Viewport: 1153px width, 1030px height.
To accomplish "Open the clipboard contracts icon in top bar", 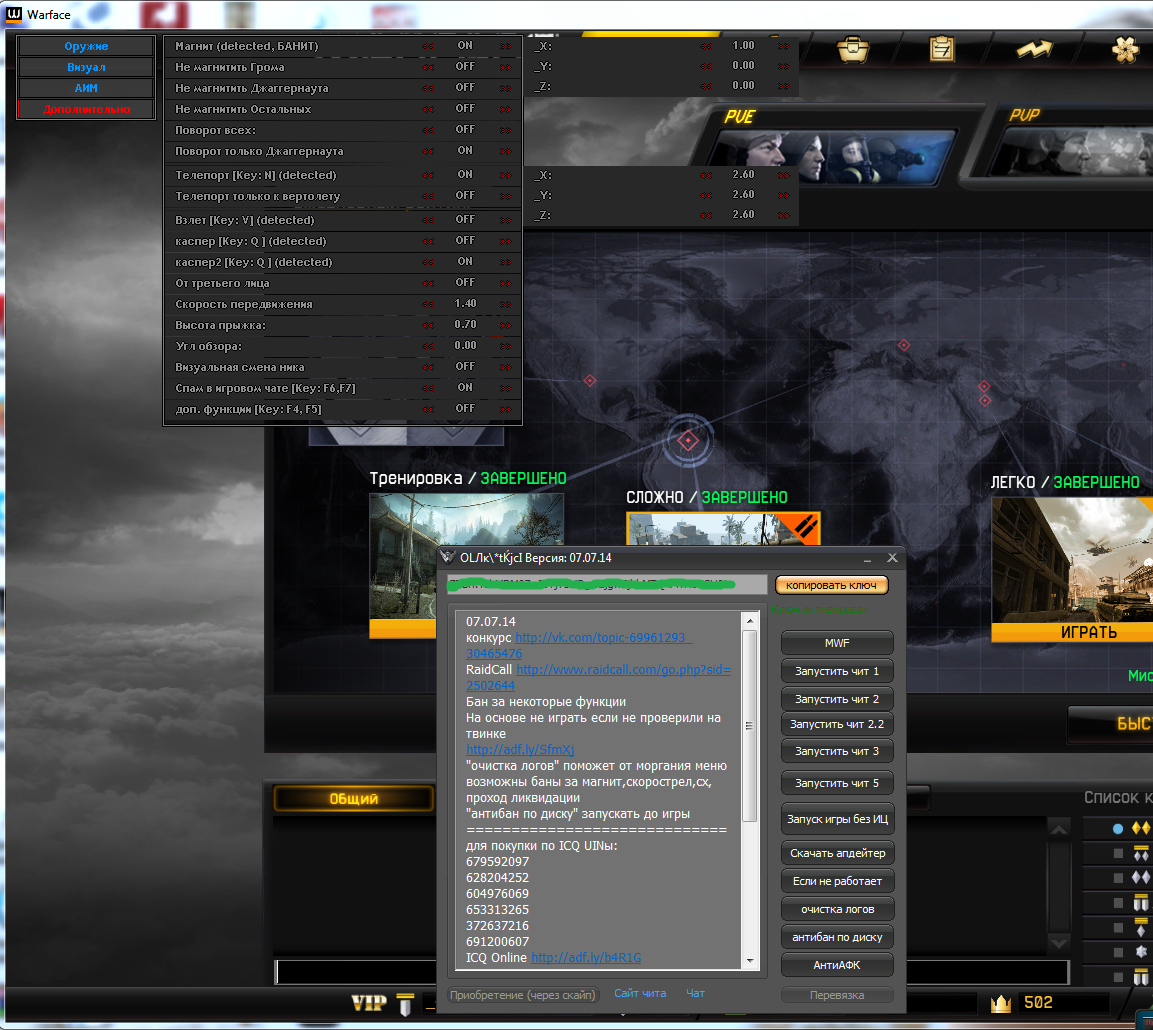I will (x=941, y=49).
